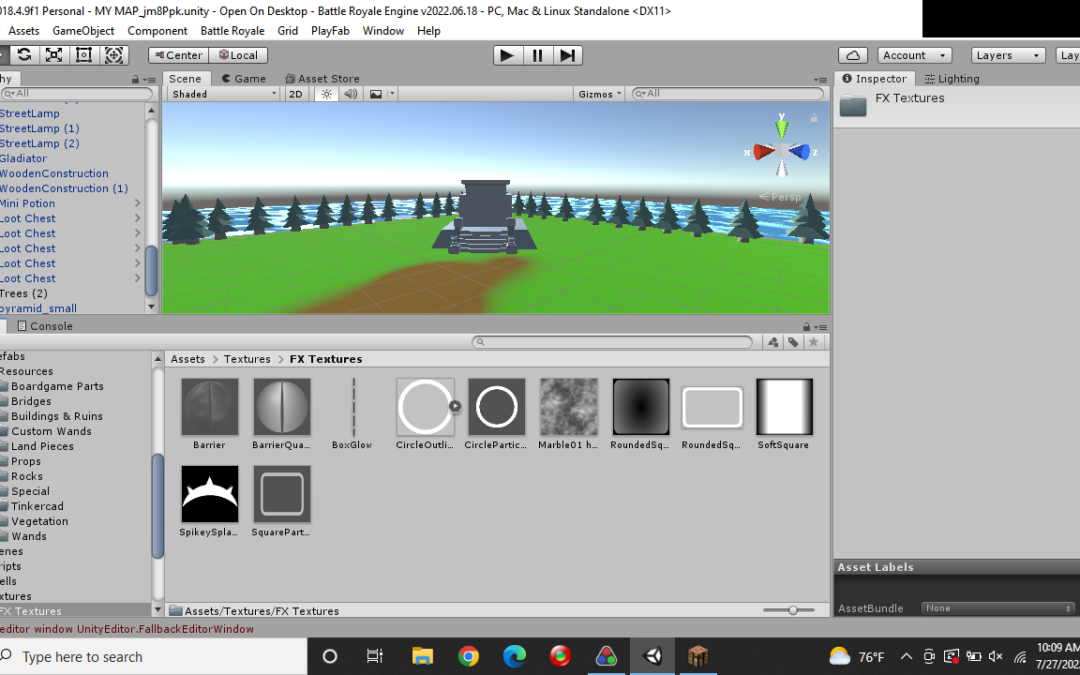Click Search by Label tag icon
The image size is (1080, 675).
793,342
